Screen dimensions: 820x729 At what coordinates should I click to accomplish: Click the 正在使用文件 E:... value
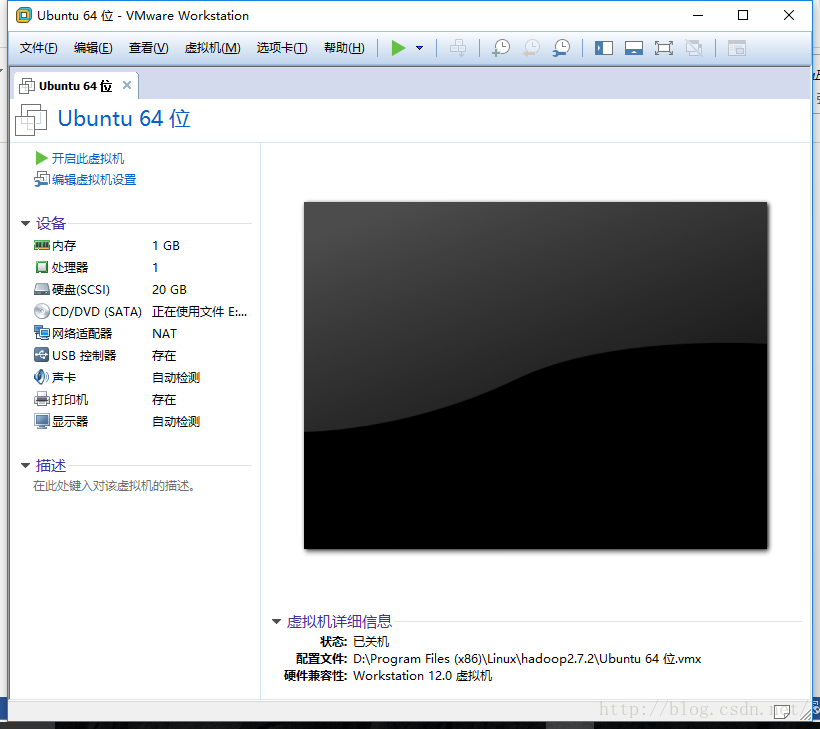pos(199,312)
